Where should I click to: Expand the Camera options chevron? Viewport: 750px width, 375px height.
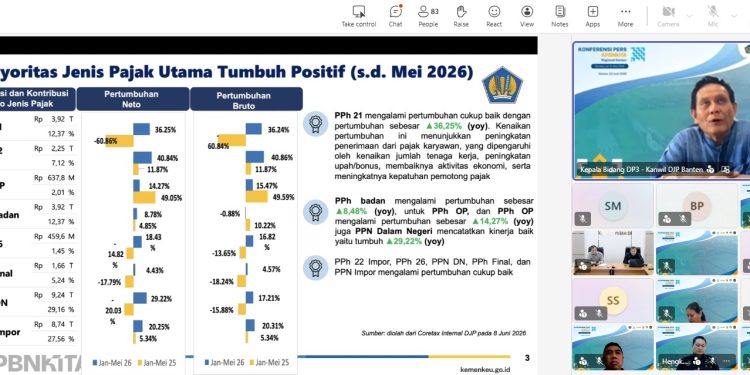point(689,16)
